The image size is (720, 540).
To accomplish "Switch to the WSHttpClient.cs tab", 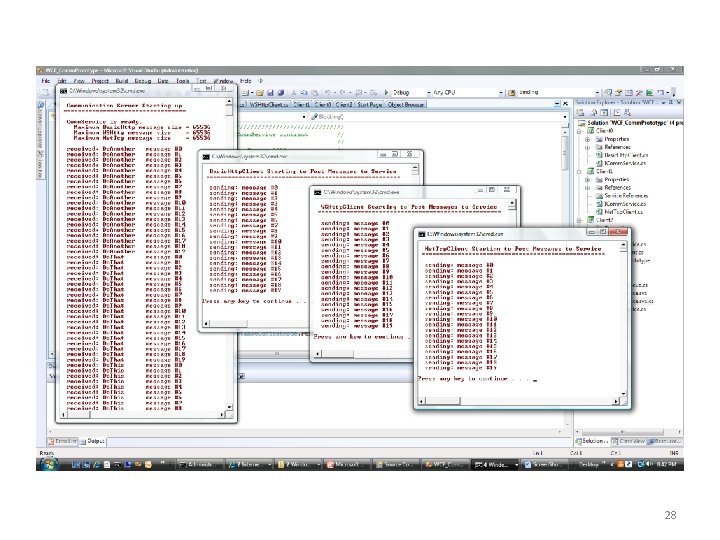I will (x=269, y=105).
